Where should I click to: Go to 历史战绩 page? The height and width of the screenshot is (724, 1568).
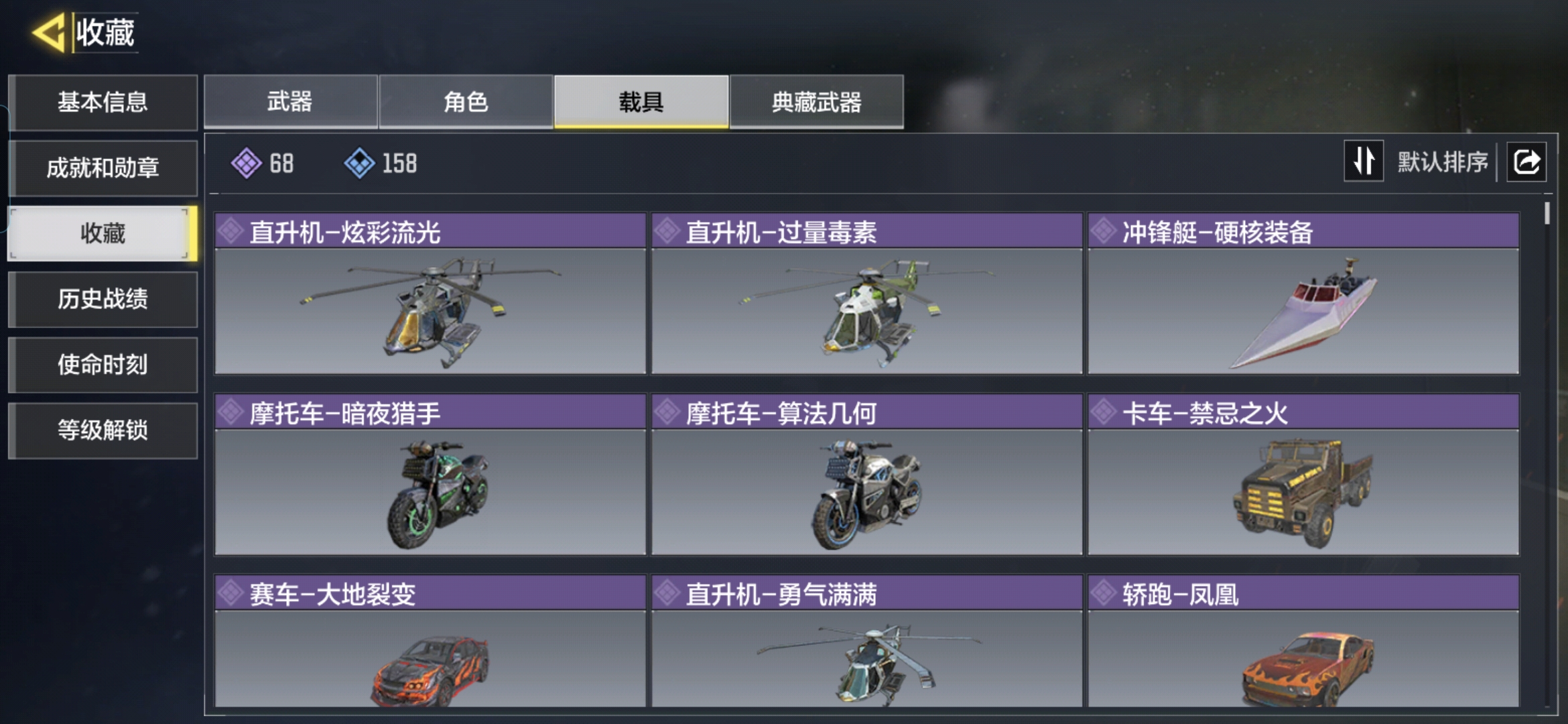pyautogui.click(x=103, y=299)
